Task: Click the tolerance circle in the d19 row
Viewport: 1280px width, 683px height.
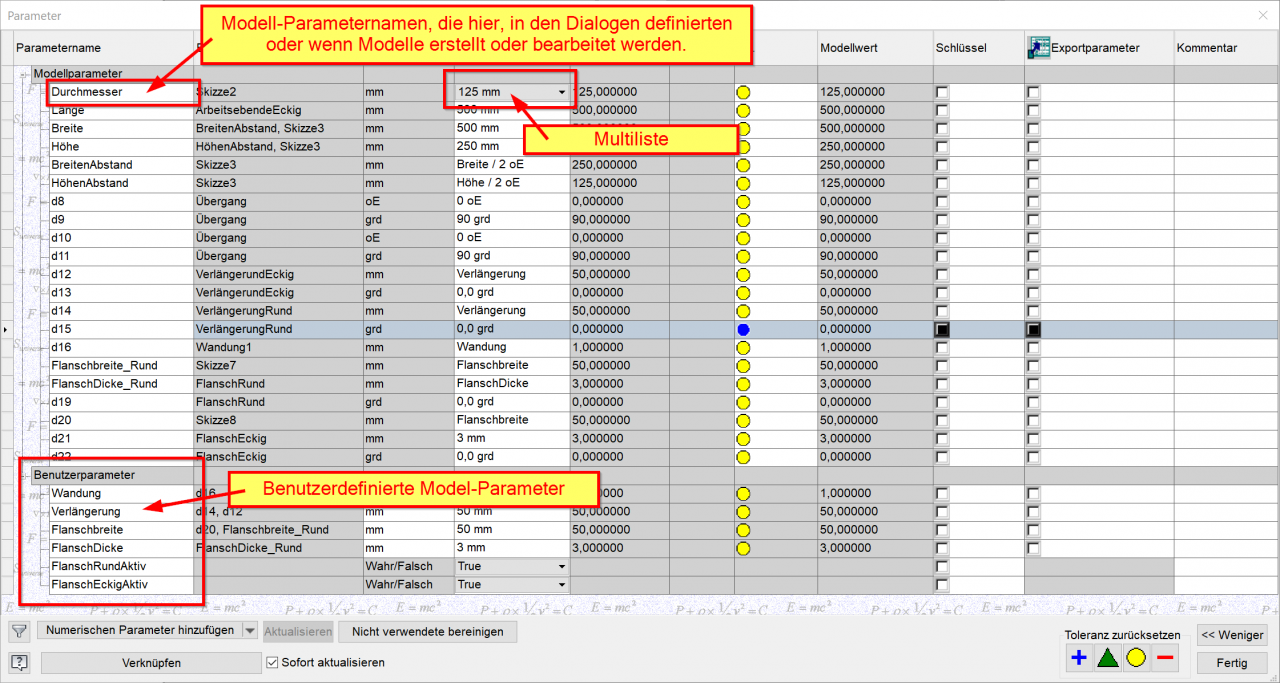Action: 743,402
